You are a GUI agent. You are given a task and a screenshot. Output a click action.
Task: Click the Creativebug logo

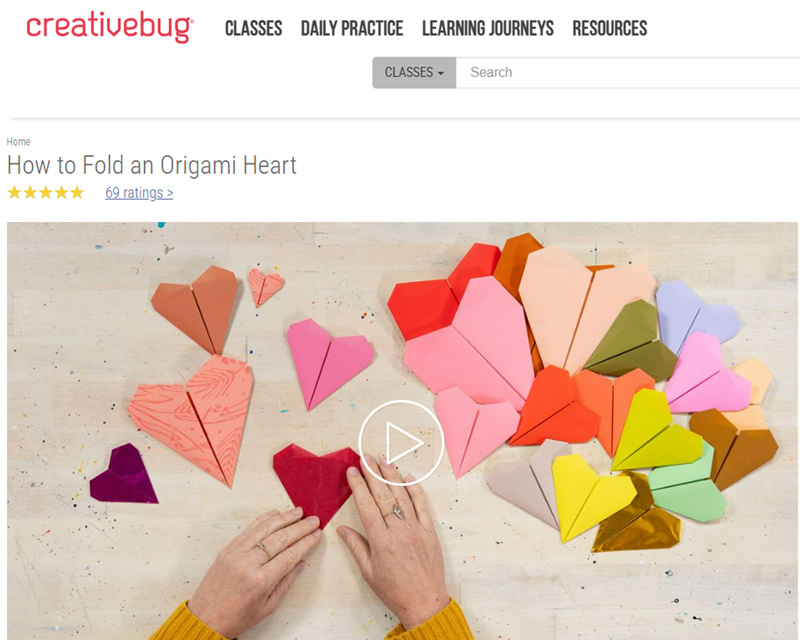(x=110, y=28)
